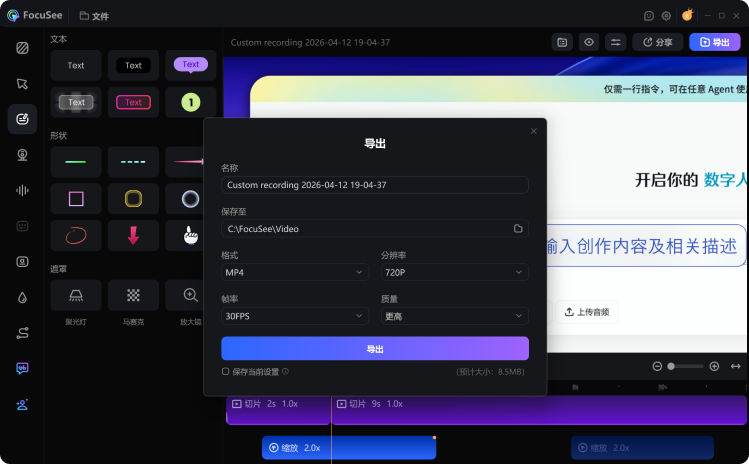Browse for save folder icon

click(x=518, y=229)
